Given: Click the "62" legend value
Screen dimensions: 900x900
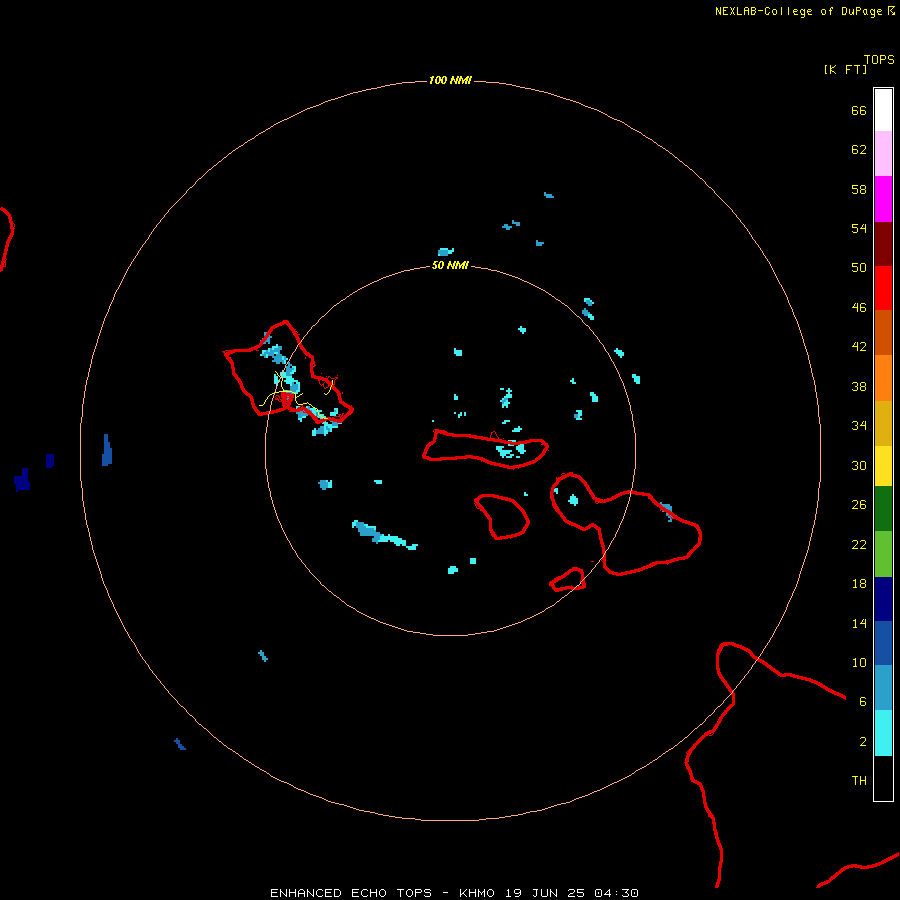Looking at the screenshot, I should 859,150.
